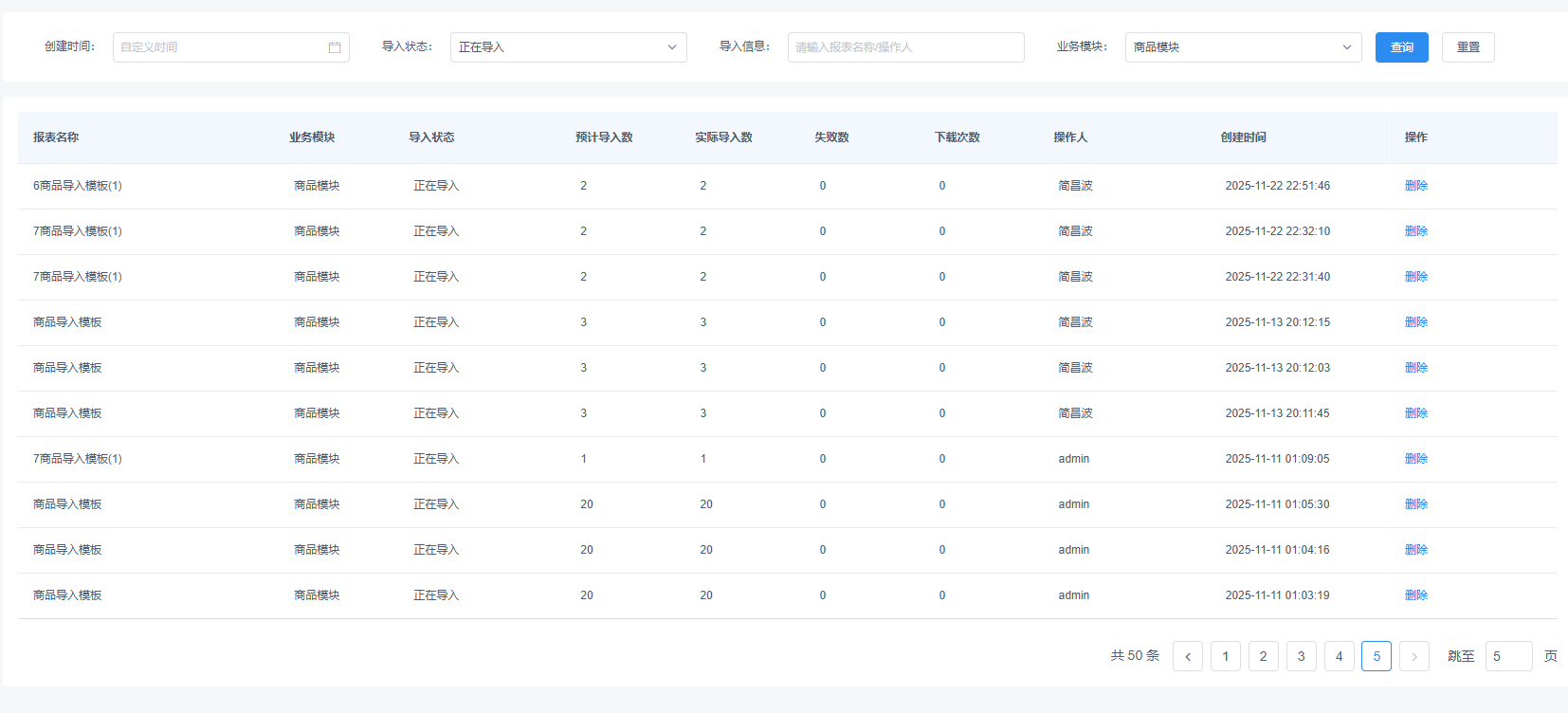
Task: Delete the 6商品导入模板(1) row
Action: 1415,186
